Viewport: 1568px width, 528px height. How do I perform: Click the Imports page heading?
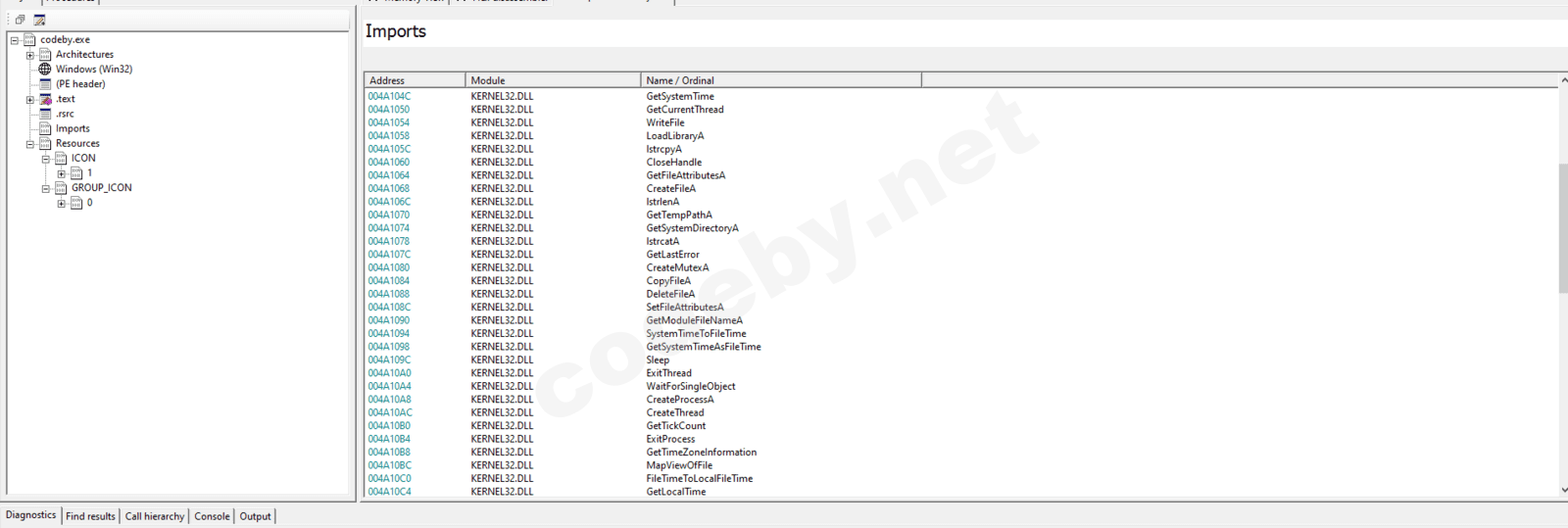pyautogui.click(x=396, y=31)
